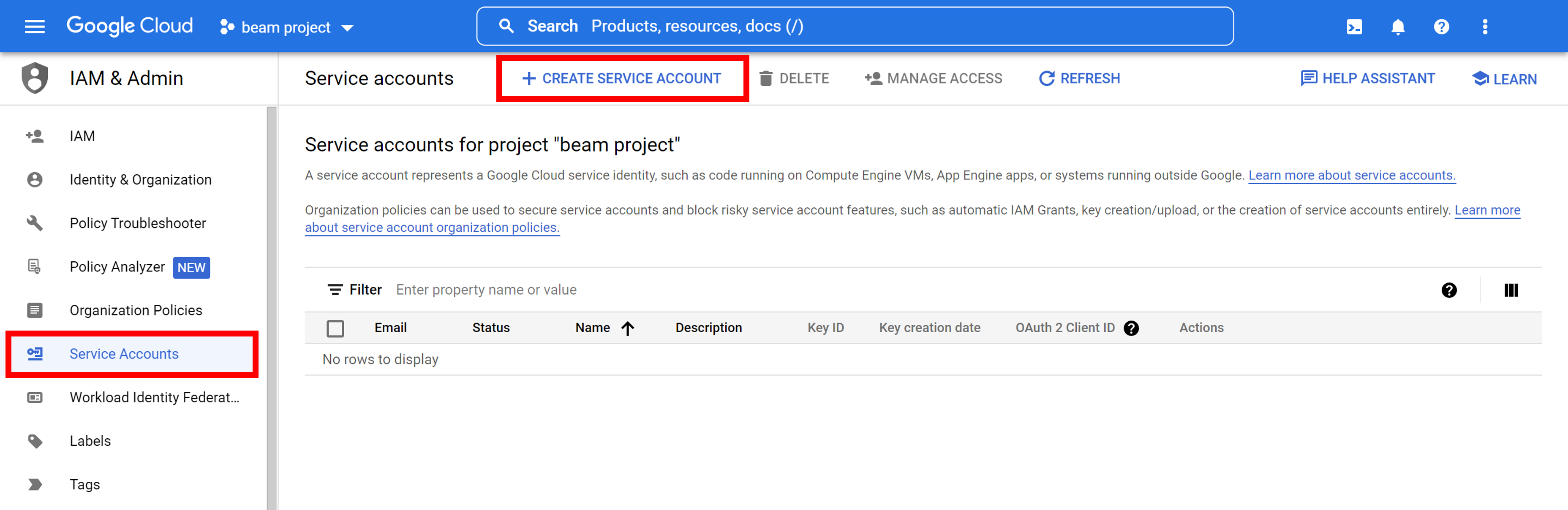The image size is (1568, 510).
Task: Open the navigation hamburger menu
Action: tap(35, 26)
